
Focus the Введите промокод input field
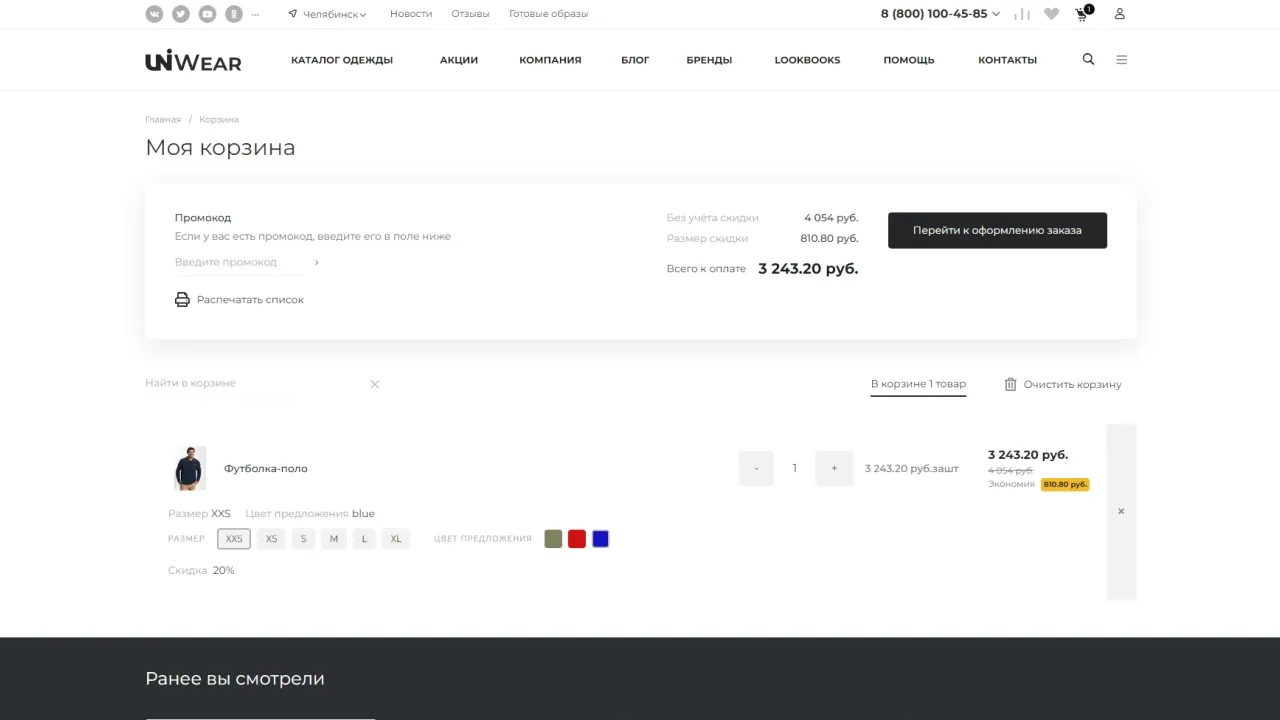(x=240, y=262)
